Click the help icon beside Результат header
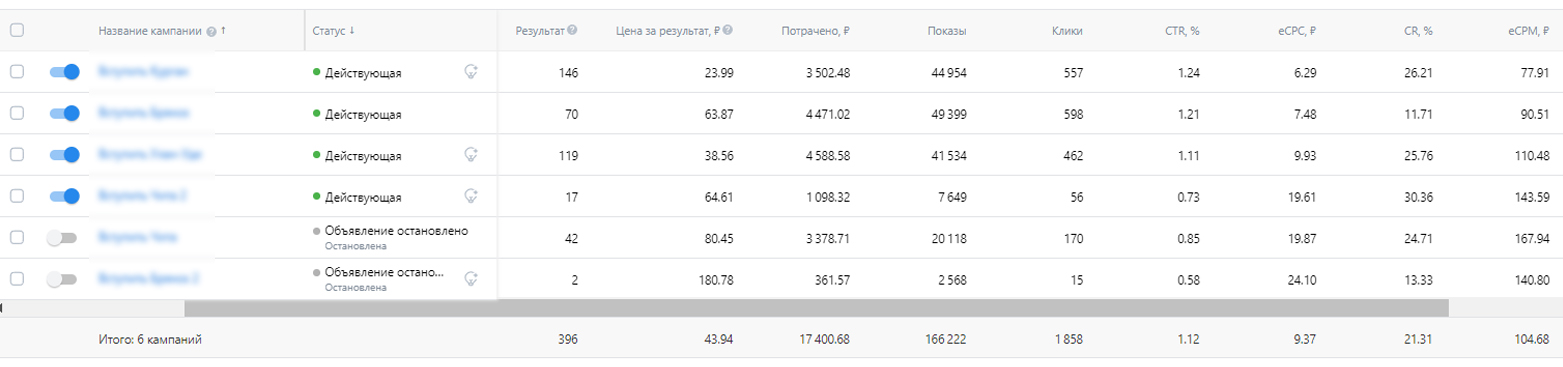 point(572,30)
